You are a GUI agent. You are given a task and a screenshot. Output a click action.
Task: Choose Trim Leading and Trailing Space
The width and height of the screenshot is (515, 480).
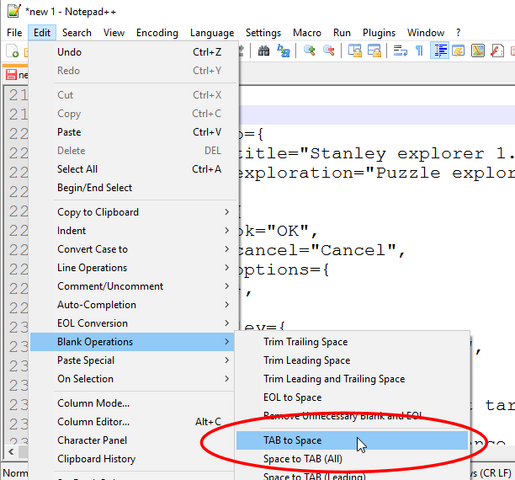tap(352, 379)
